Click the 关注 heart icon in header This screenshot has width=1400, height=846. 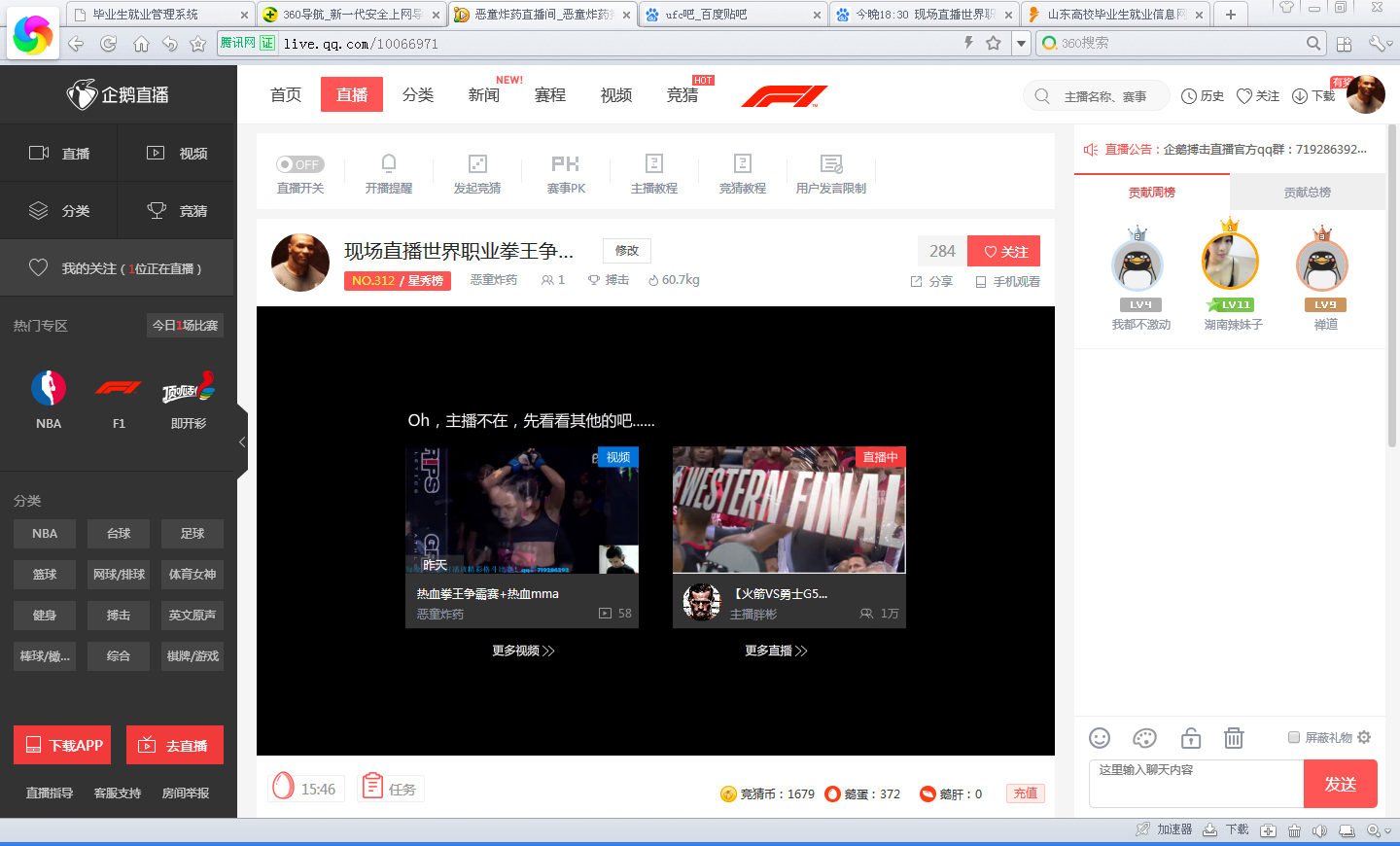coord(1243,96)
